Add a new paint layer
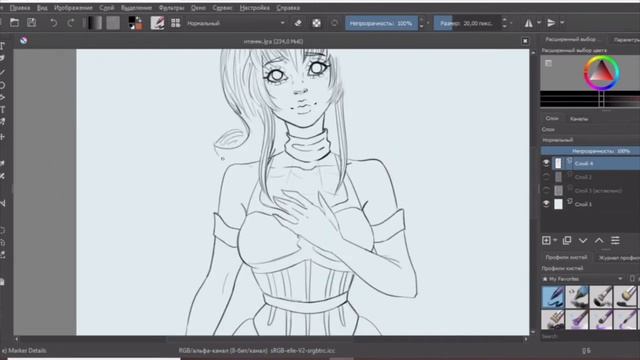 (546, 240)
